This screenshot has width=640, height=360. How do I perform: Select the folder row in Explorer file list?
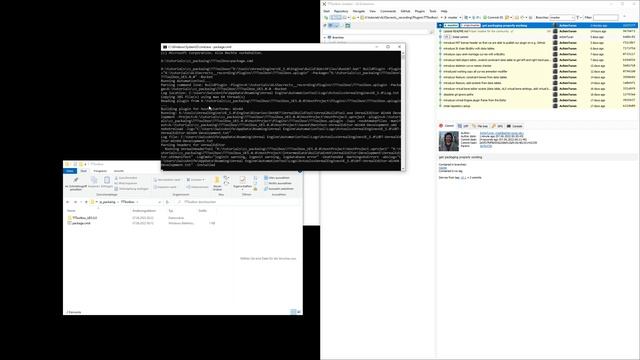click(x=141, y=218)
